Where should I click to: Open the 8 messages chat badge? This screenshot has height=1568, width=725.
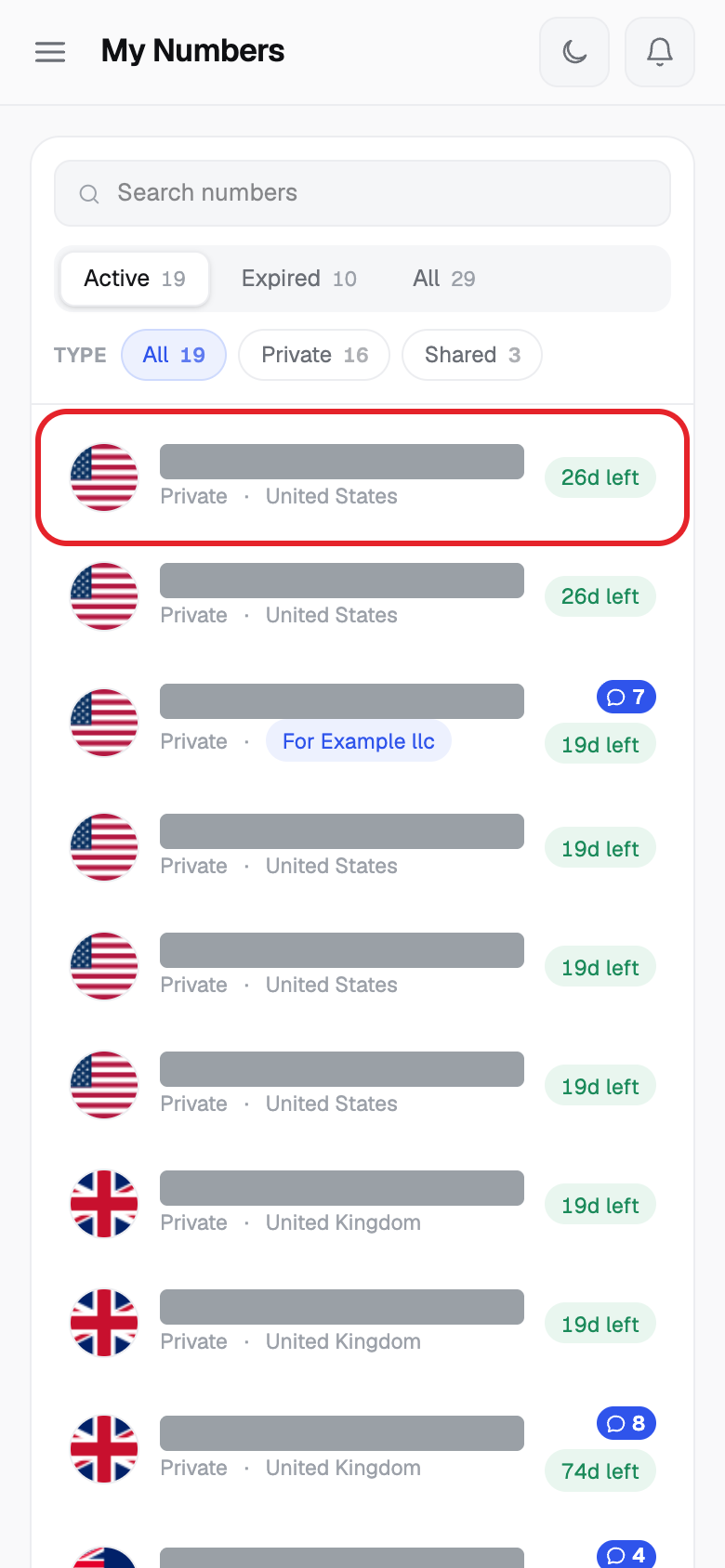click(626, 1423)
